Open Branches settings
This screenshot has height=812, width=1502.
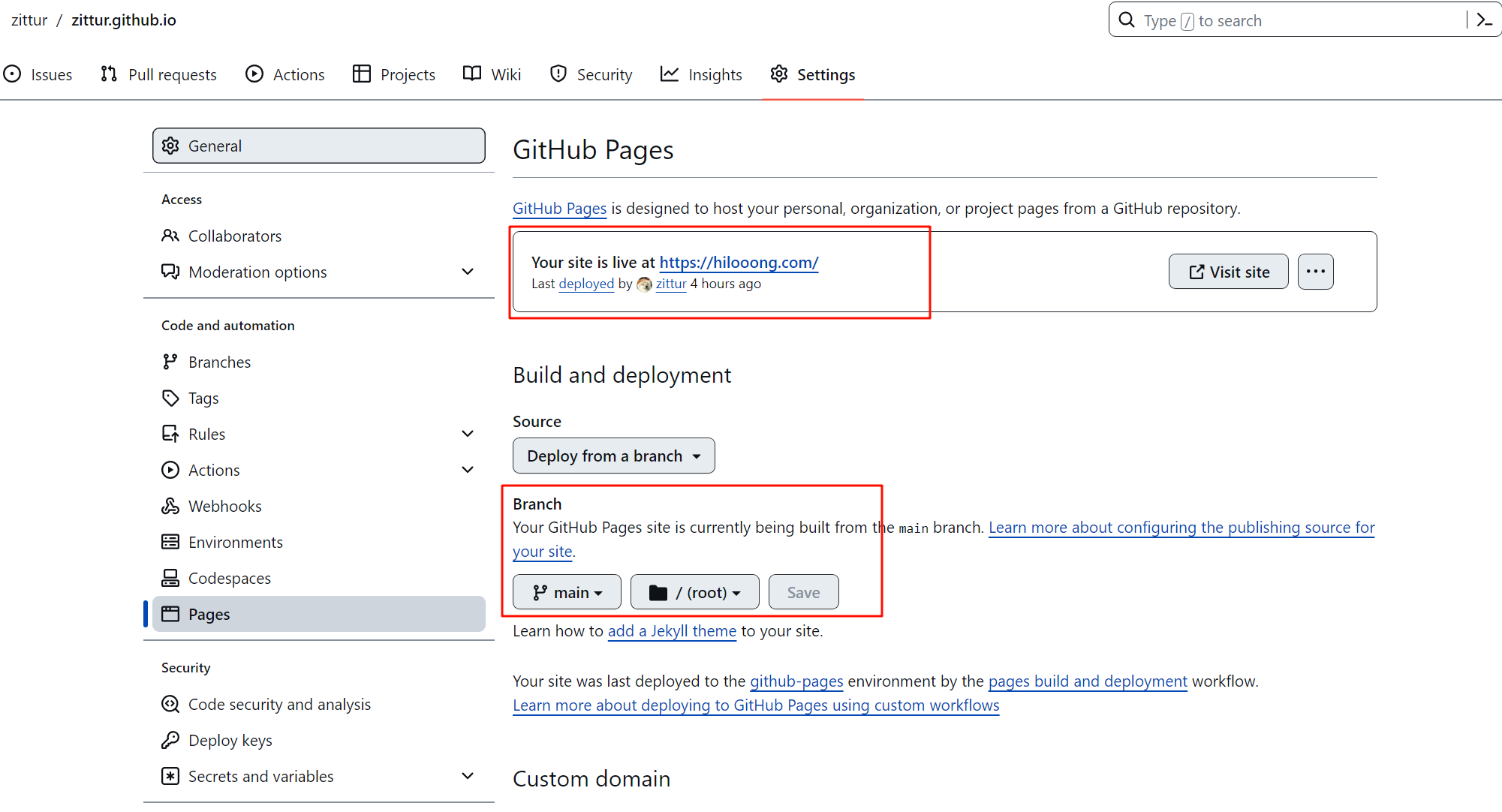click(x=319, y=362)
